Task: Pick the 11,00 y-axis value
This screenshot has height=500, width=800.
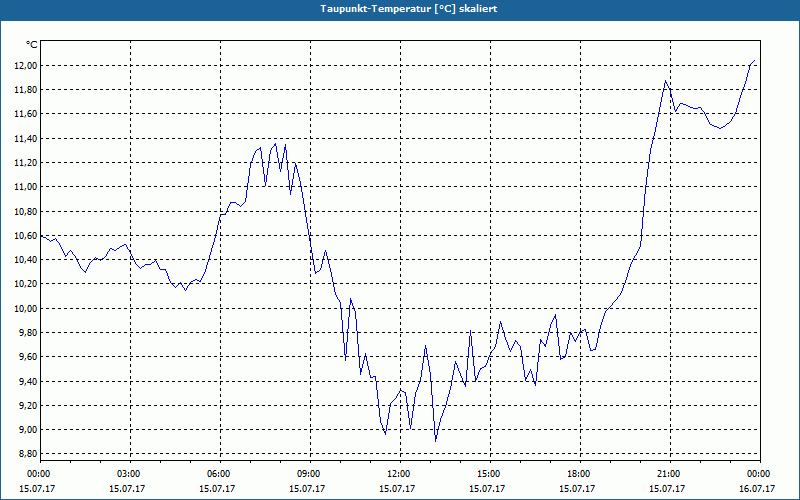Action: pyautogui.click(x=26, y=187)
